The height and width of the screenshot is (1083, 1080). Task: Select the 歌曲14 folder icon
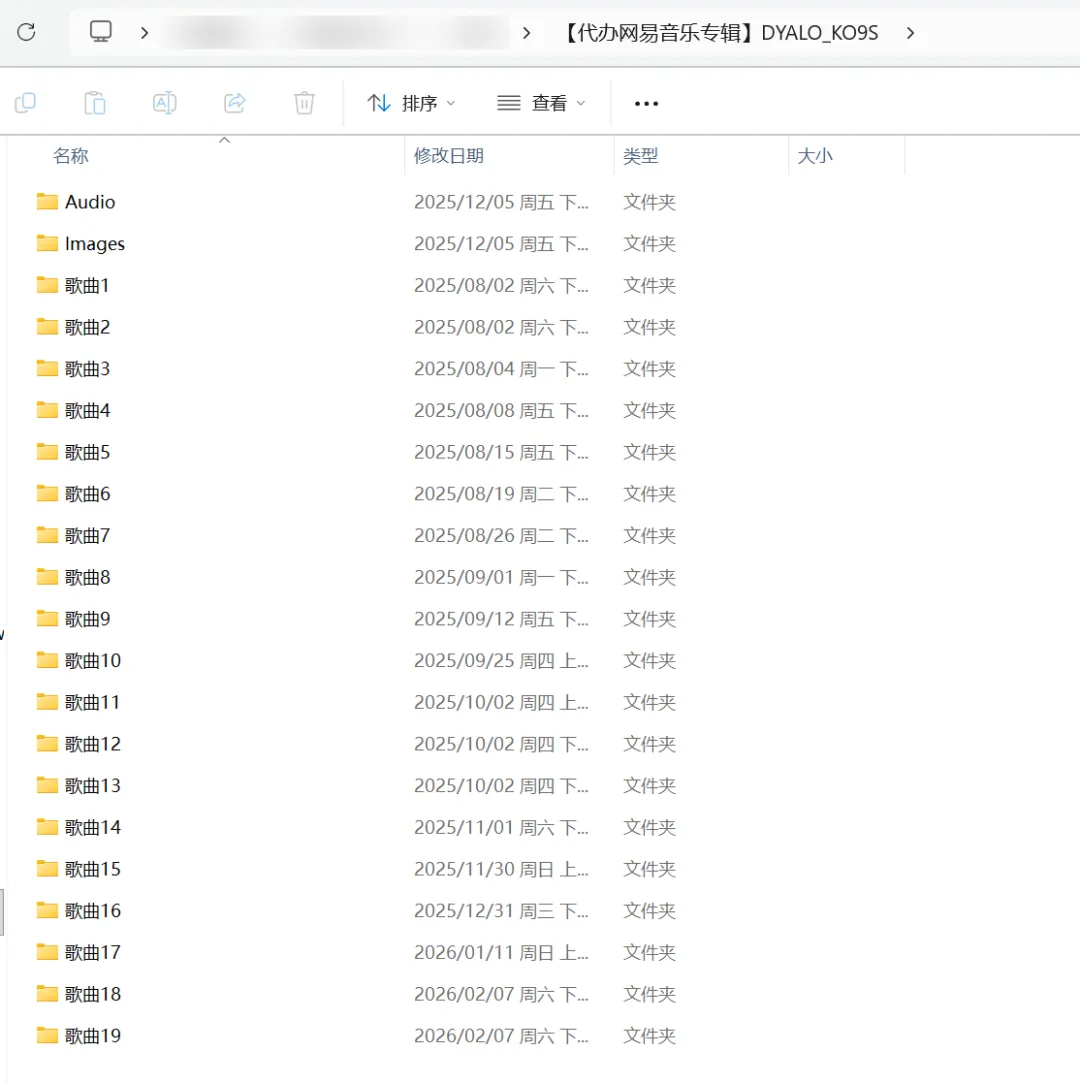coord(47,827)
